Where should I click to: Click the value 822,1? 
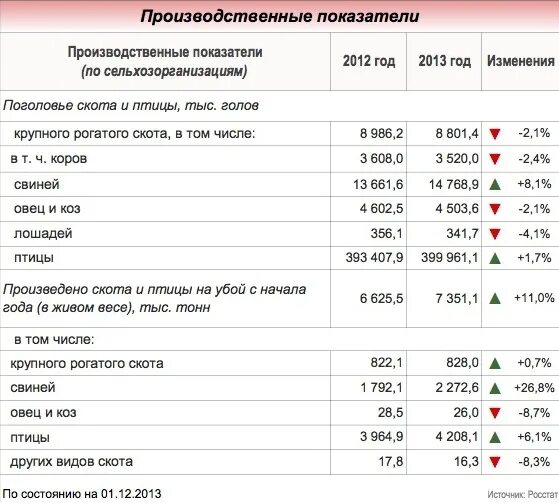click(x=387, y=363)
